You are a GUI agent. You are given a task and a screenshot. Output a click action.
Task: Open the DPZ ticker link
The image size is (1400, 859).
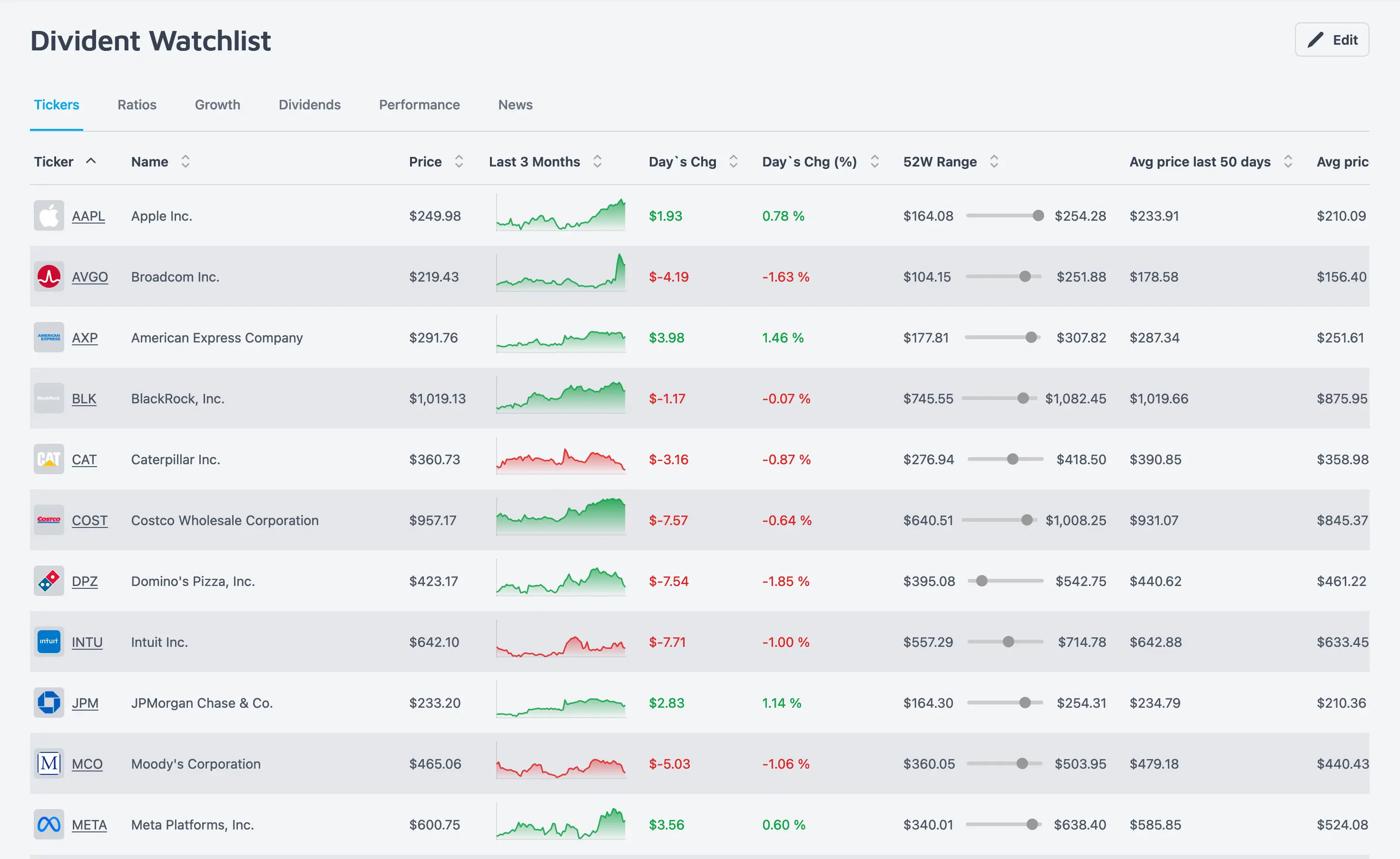85,581
